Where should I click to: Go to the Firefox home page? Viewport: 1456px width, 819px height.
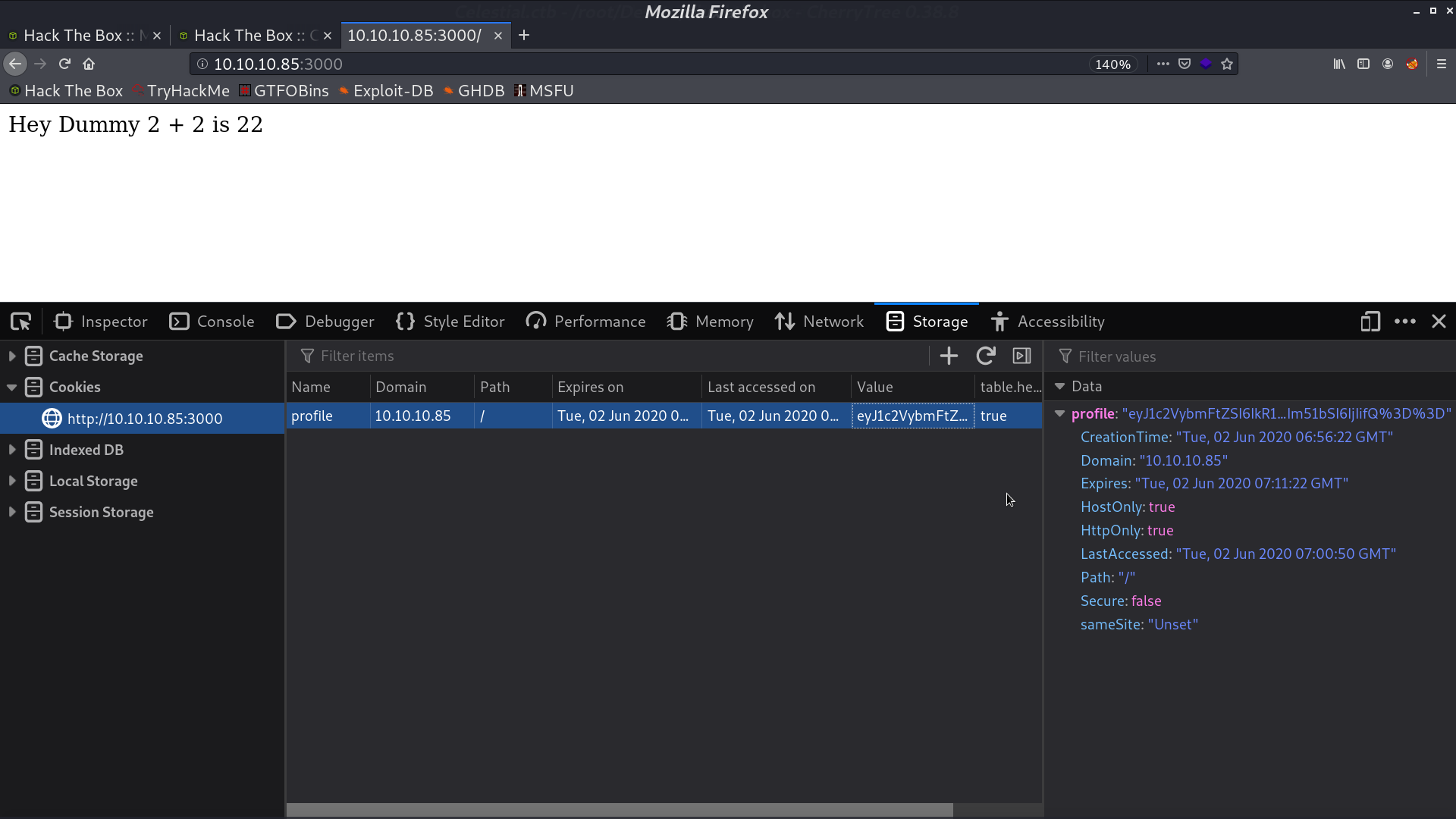tap(89, 64)
